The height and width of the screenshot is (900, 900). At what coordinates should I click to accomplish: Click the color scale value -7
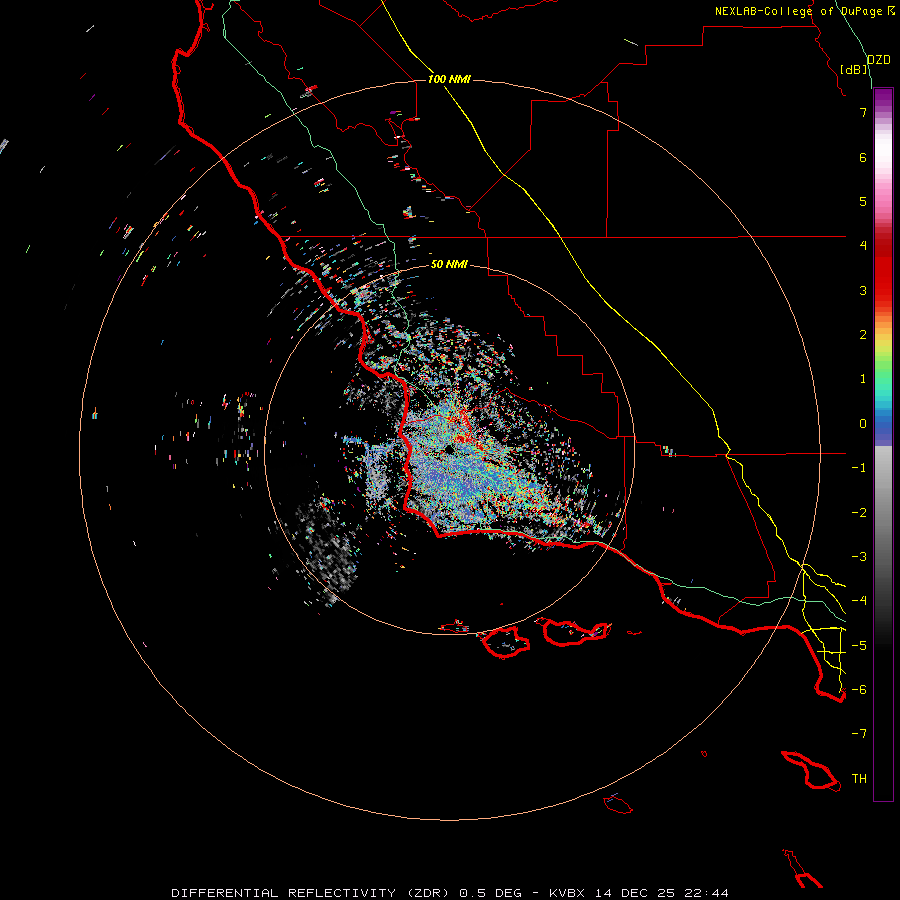tap(859, 734)
